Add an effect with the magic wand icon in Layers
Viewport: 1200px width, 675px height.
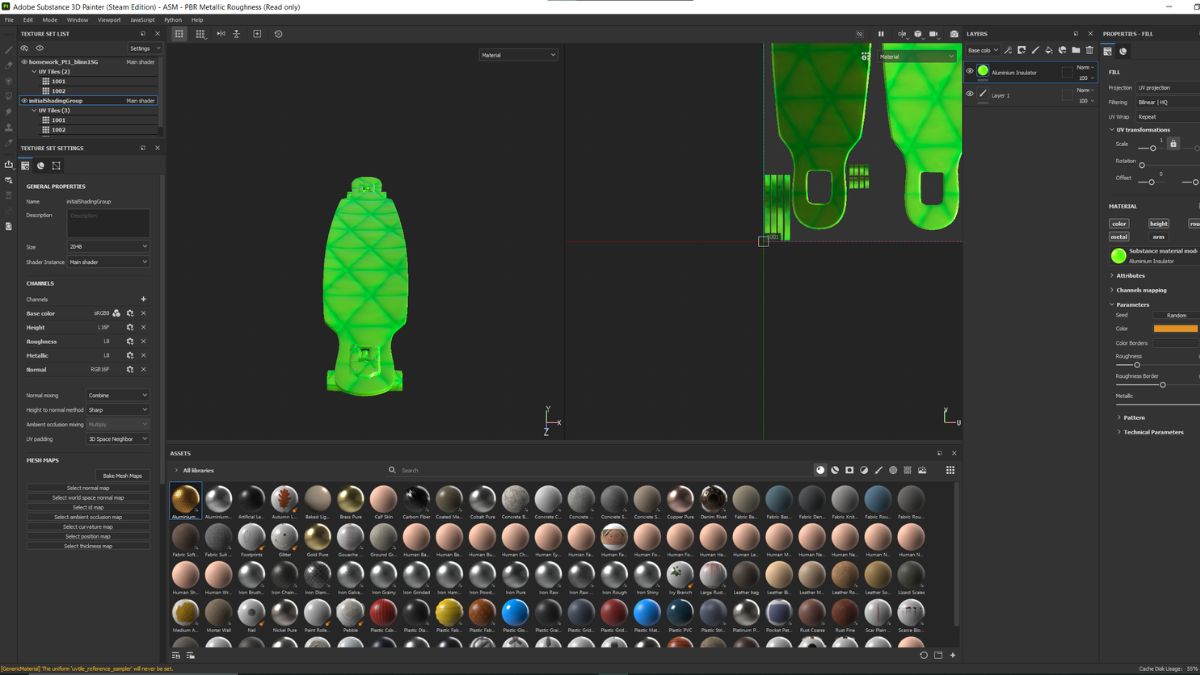[x=1008, y=50]
